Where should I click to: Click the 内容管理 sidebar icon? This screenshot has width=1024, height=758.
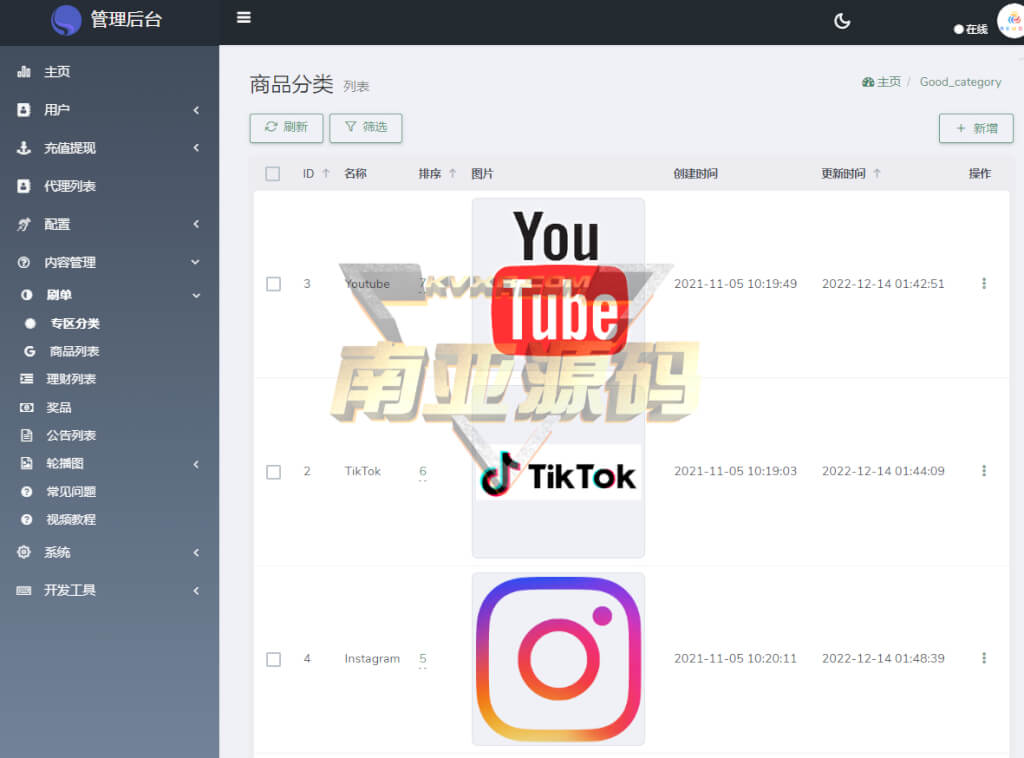pyautogui.click(x=24, y=262)
